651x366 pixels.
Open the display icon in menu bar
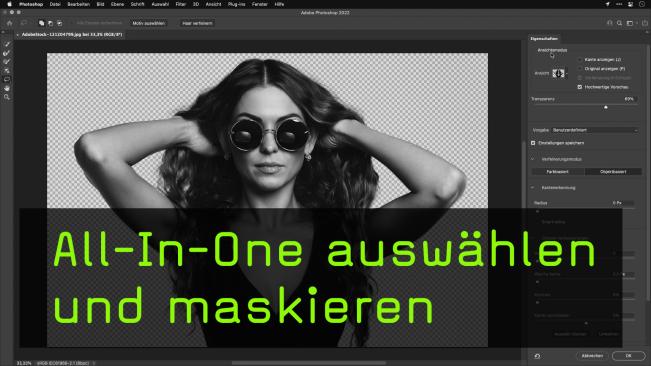tap(630, 4)
